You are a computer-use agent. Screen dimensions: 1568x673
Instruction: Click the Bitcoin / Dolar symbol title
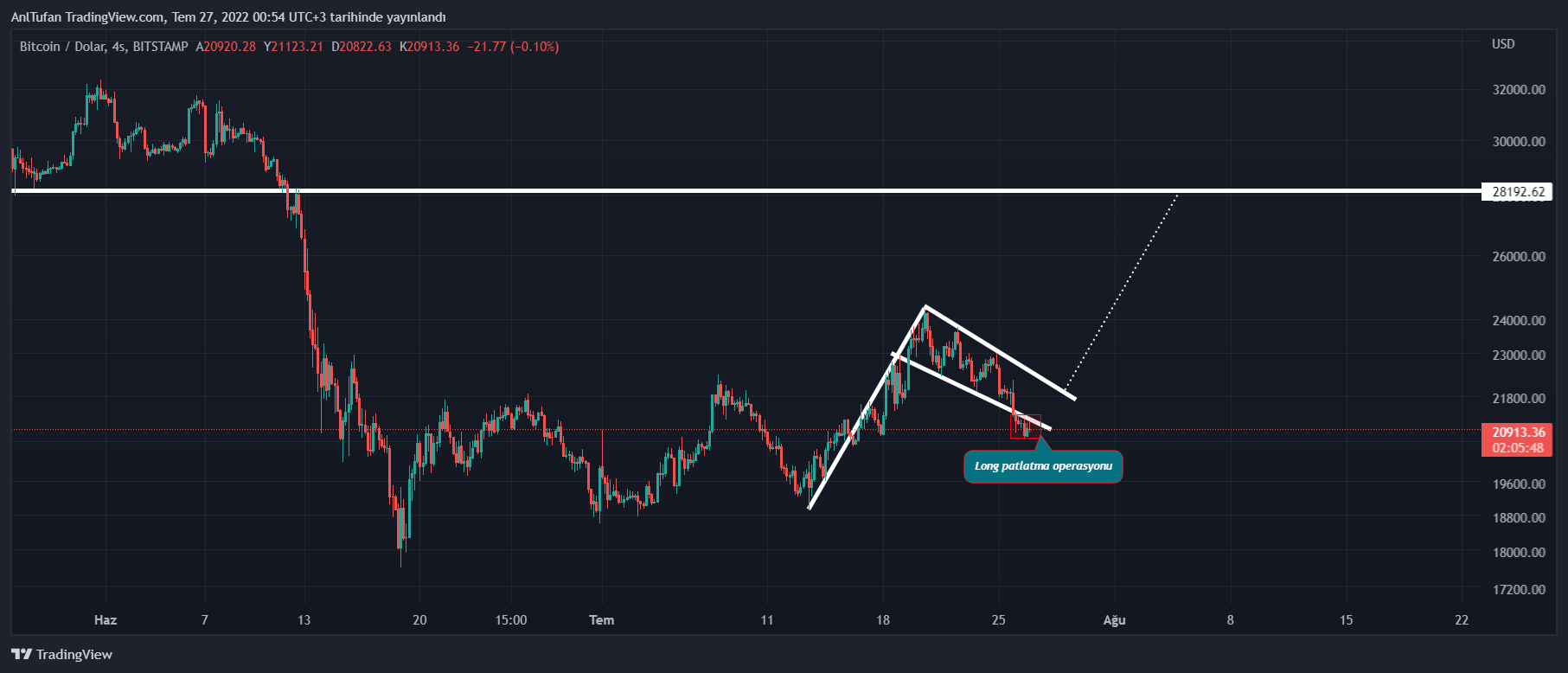coord(61,47)
